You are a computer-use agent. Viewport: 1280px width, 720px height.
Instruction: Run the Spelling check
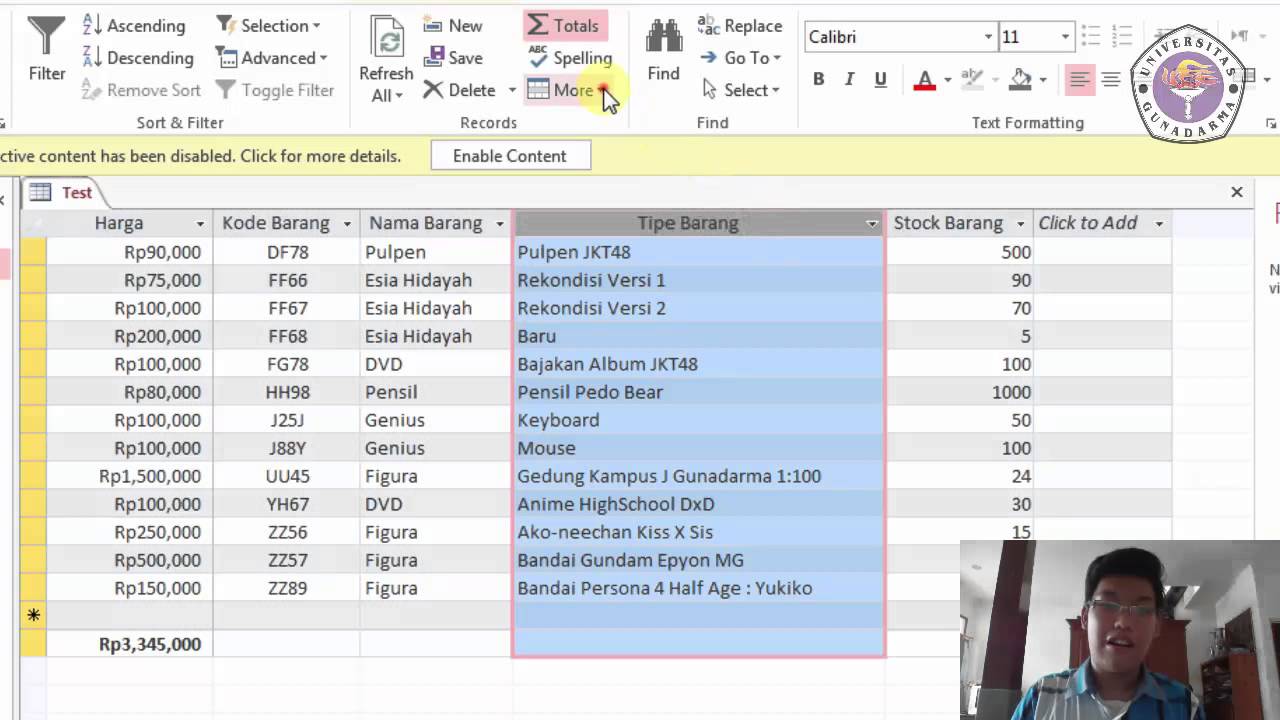pos(570,58)
